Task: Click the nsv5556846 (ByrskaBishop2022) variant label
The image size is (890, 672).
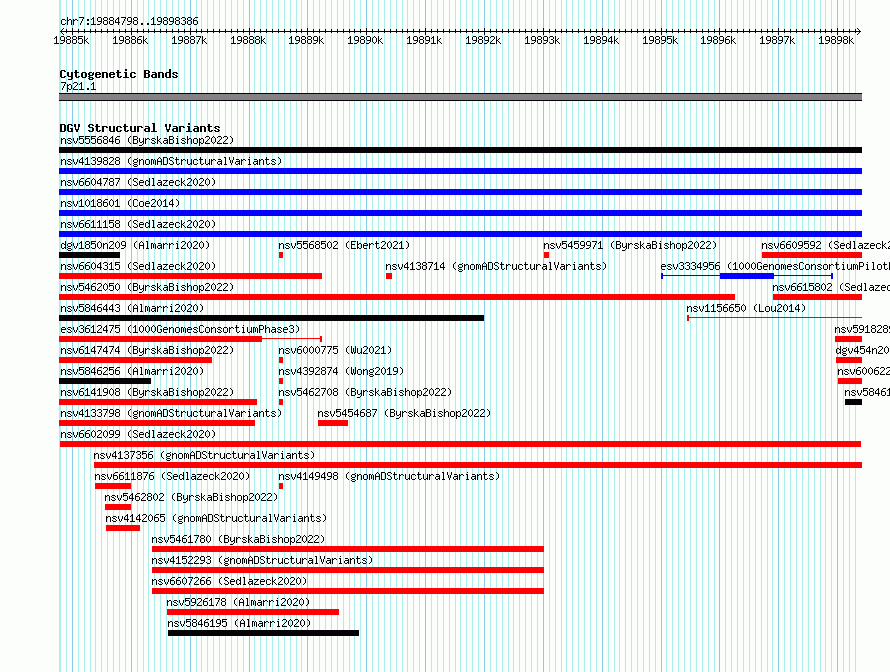Action: (147, 140)
